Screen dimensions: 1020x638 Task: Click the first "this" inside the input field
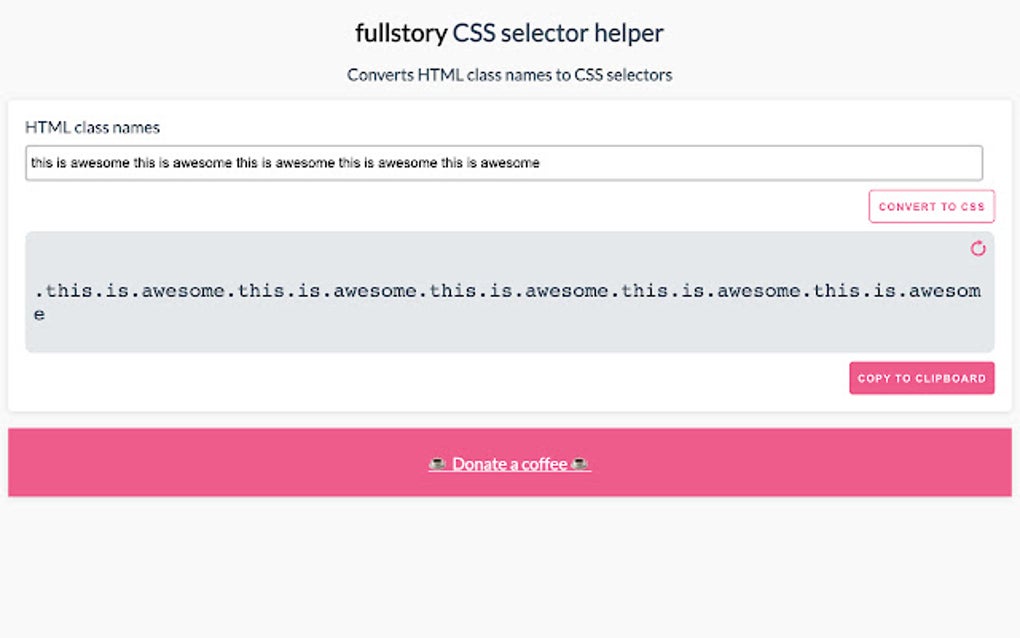tap(41, 163)
